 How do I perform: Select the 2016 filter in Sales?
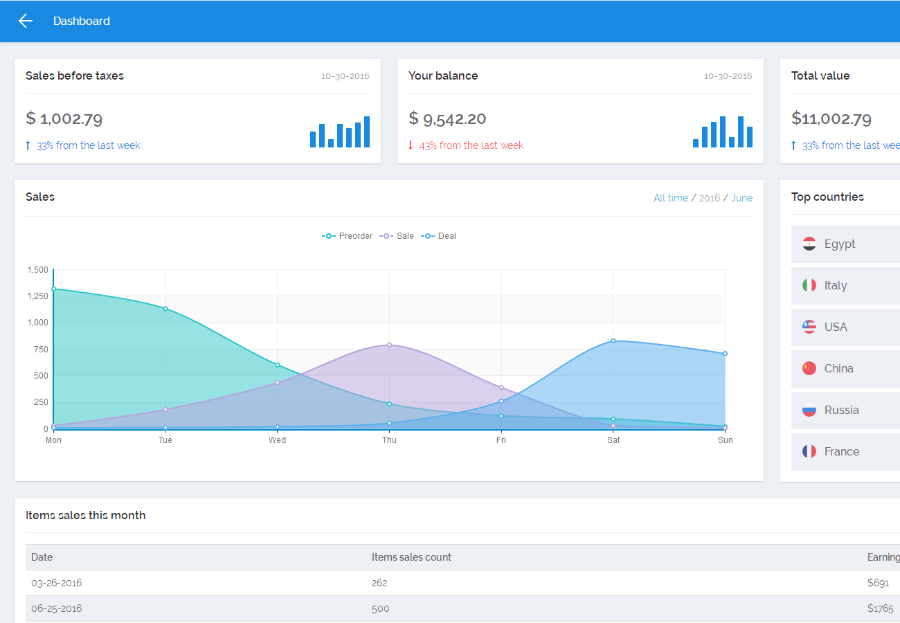coord(709,198)
